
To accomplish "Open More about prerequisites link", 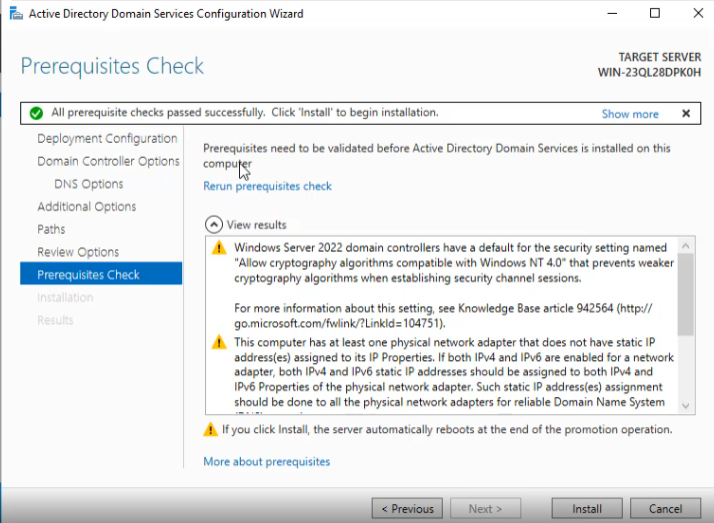I will point(266,462).
